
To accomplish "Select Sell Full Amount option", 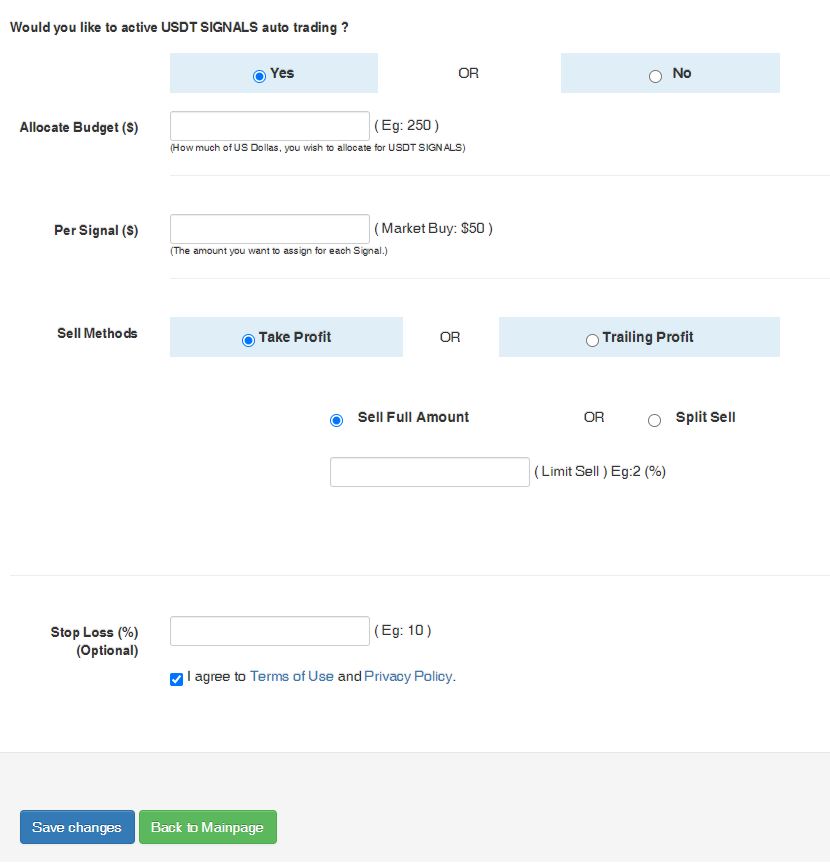I will click(x=336, y=420).
